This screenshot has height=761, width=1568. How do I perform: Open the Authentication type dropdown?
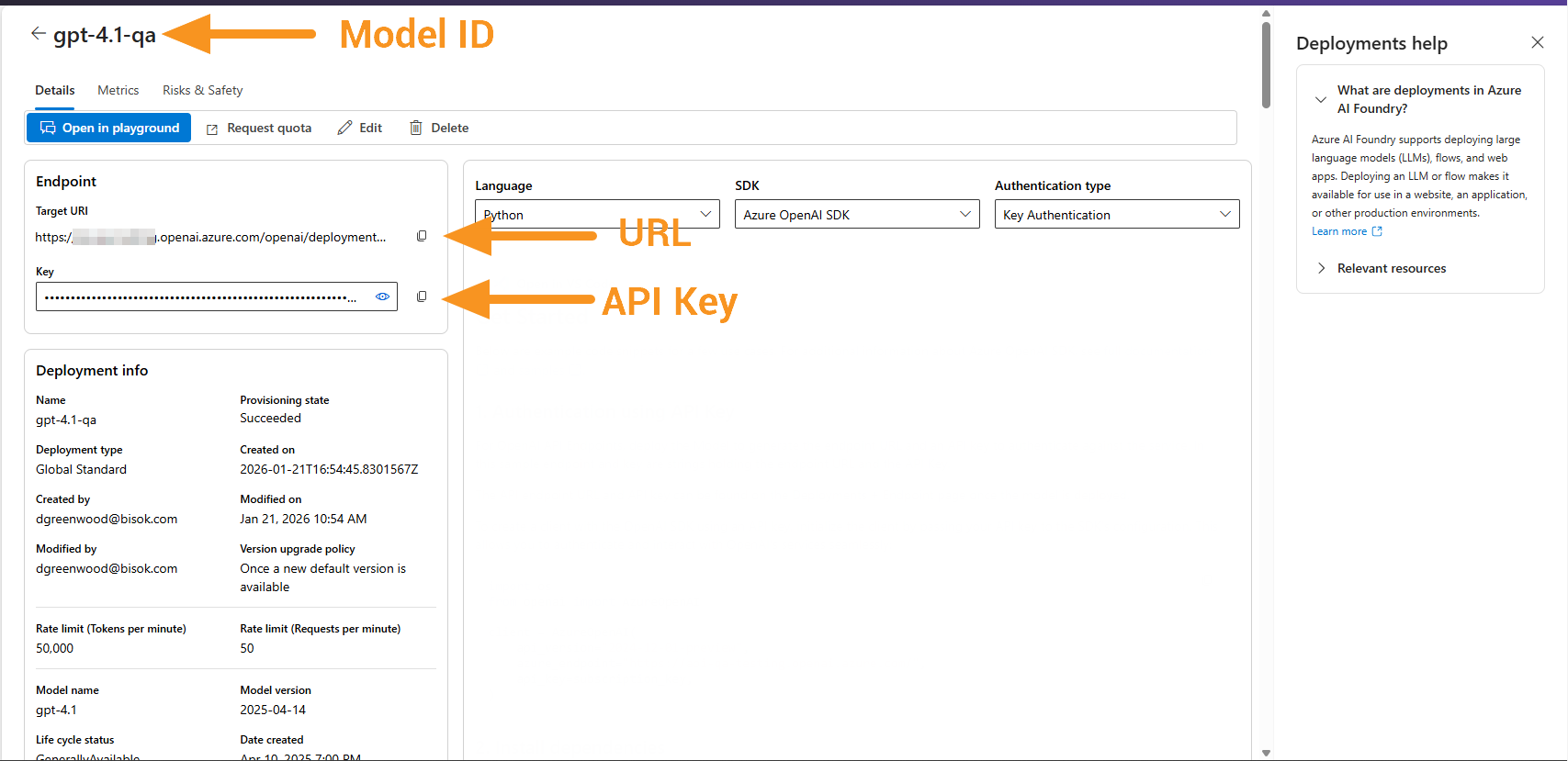pos(1117,215)
